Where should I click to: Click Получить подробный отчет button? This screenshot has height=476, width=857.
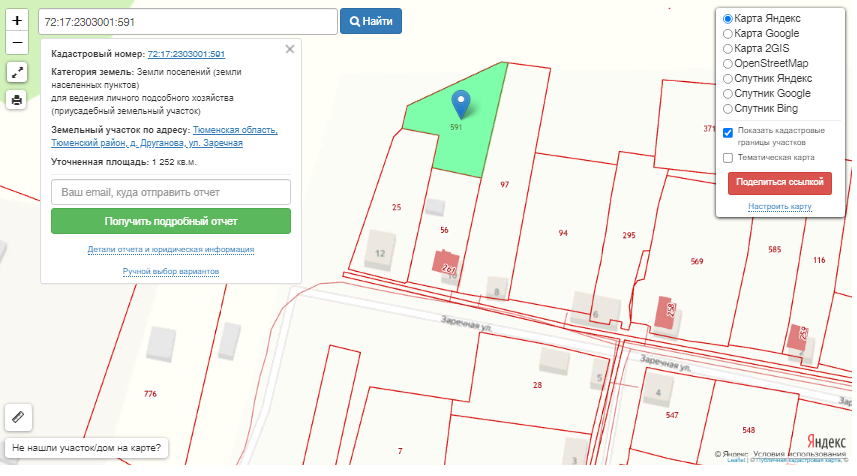point(170,221)
